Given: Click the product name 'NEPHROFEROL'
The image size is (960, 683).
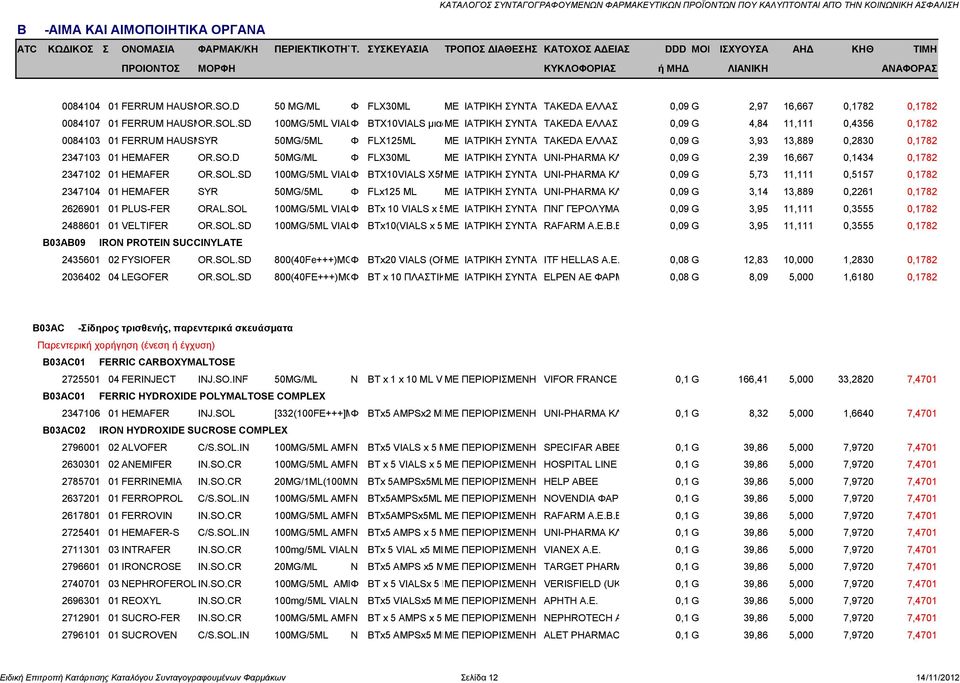Looking at the screenshot, I should pyautogui.click(x=159, y=584).
